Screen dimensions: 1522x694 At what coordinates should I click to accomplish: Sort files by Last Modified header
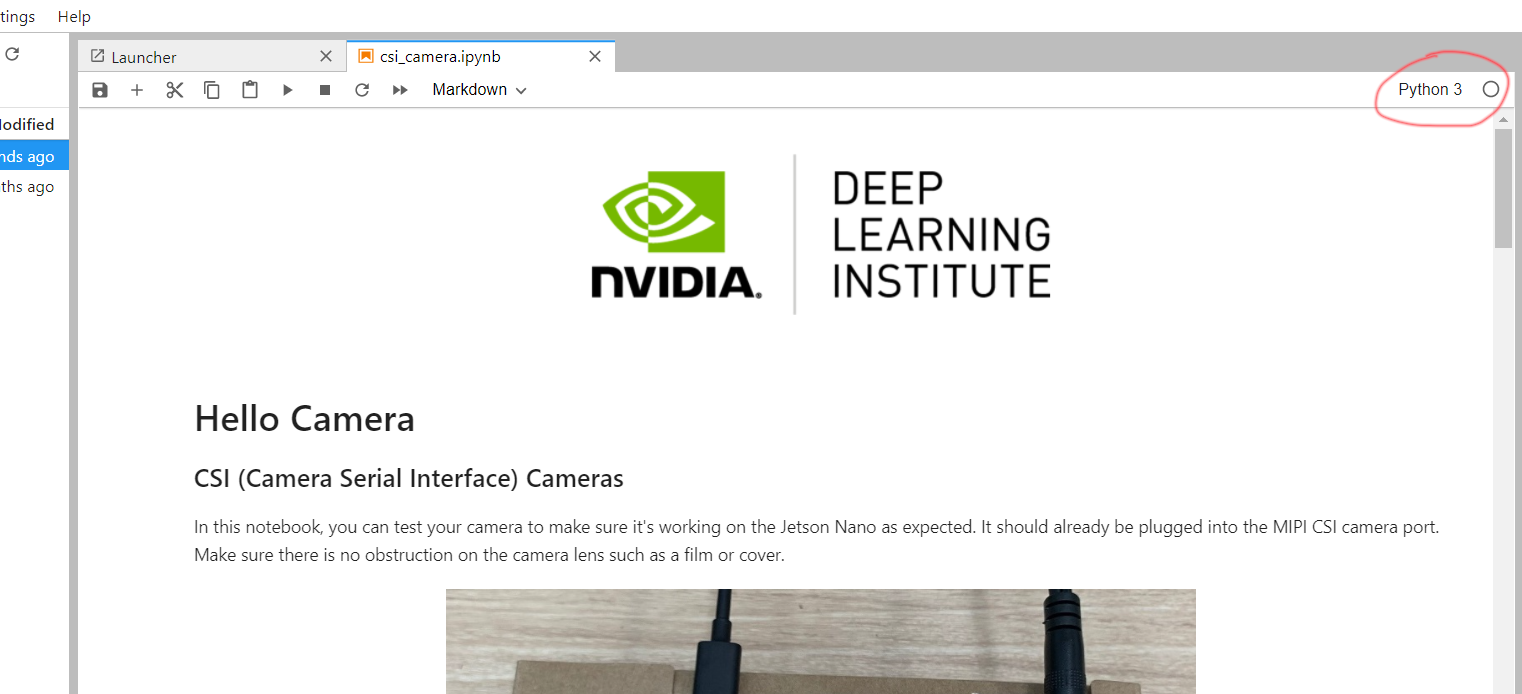point(27,124)
